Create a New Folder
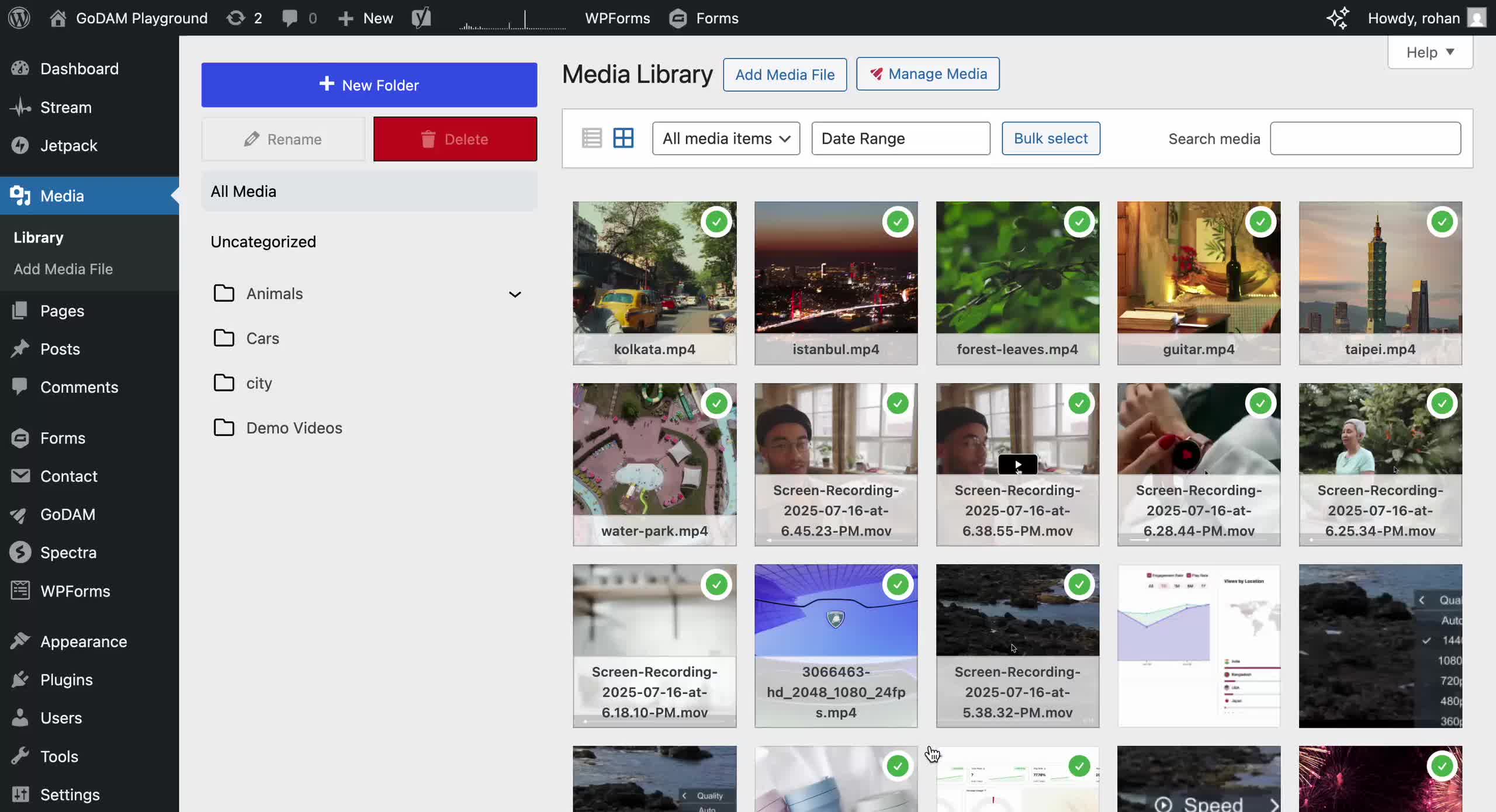Screen dimensions: 1496x812 pos(369,85)
